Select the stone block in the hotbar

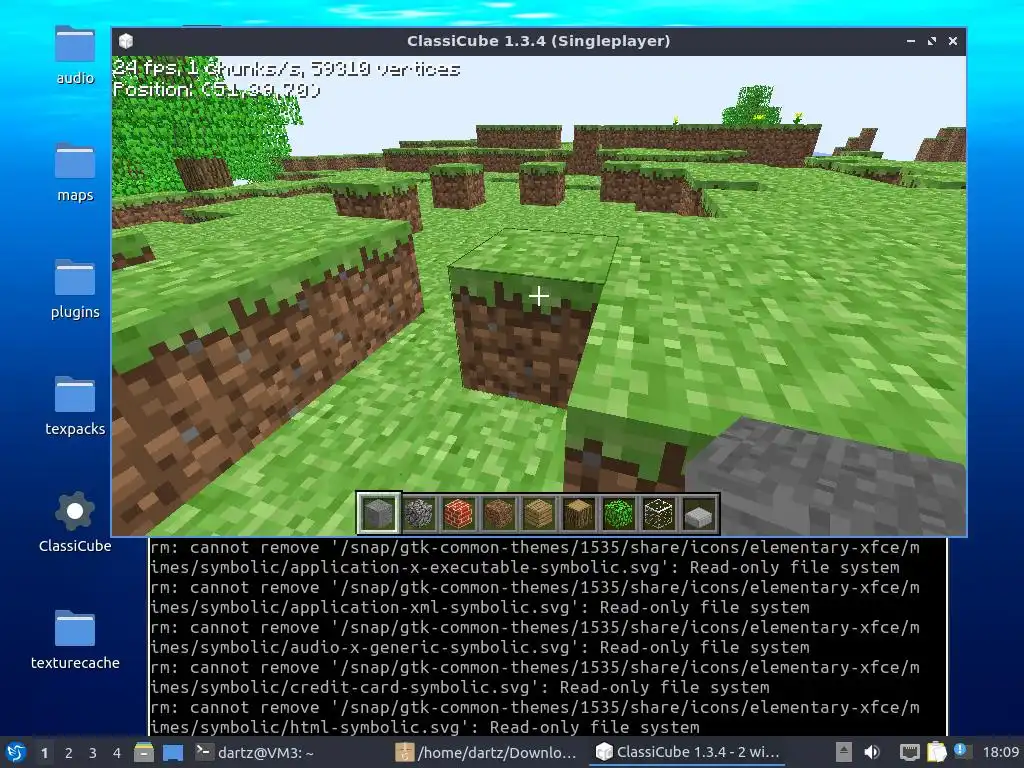379,513
